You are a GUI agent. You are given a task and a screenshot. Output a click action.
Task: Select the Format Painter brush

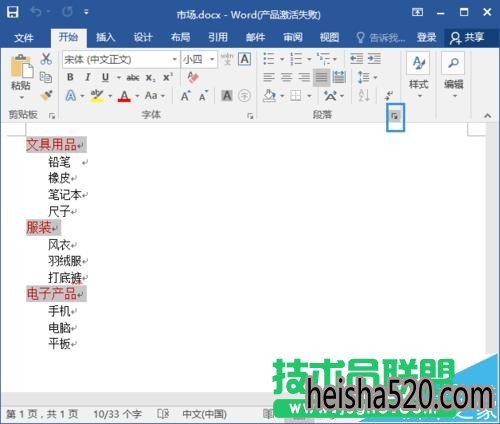[x=46, y=95]
